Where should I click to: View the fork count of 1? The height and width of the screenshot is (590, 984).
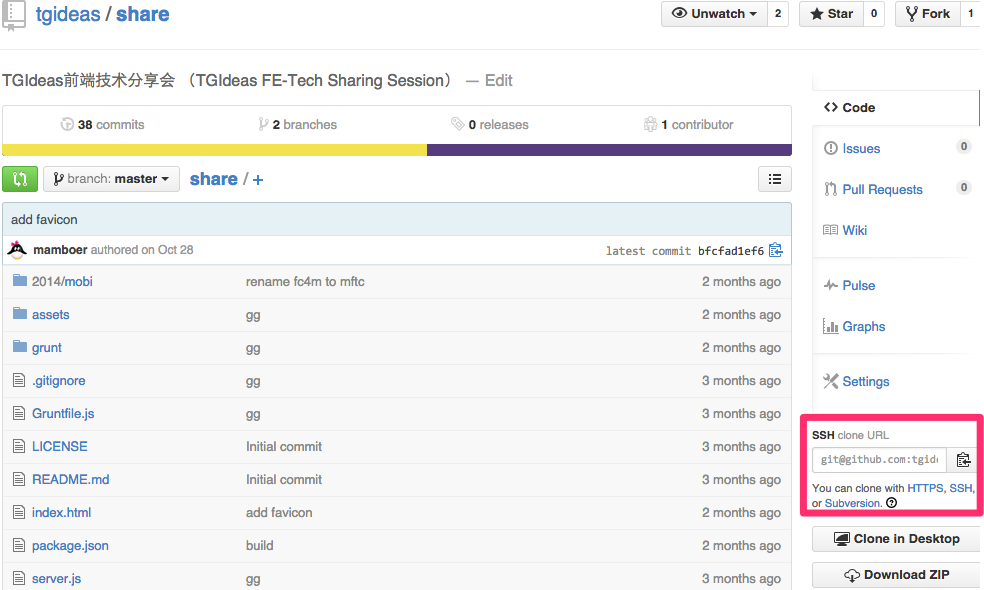(971, 14)
